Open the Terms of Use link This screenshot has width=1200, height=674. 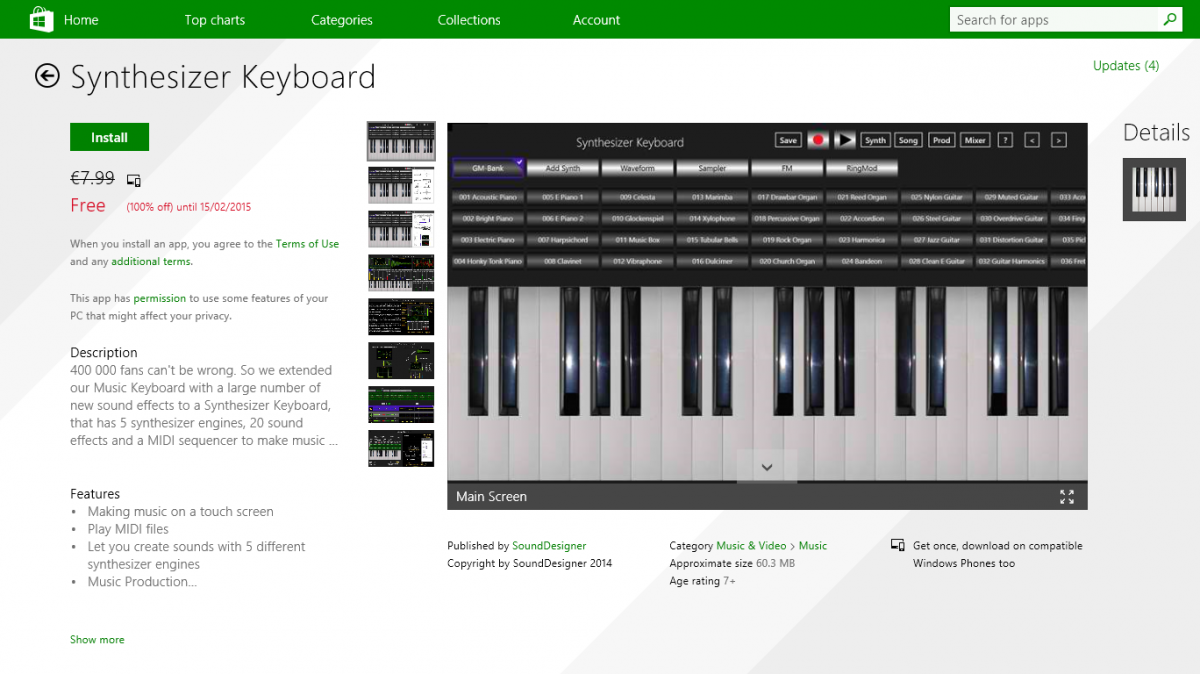tap(308, 244)
